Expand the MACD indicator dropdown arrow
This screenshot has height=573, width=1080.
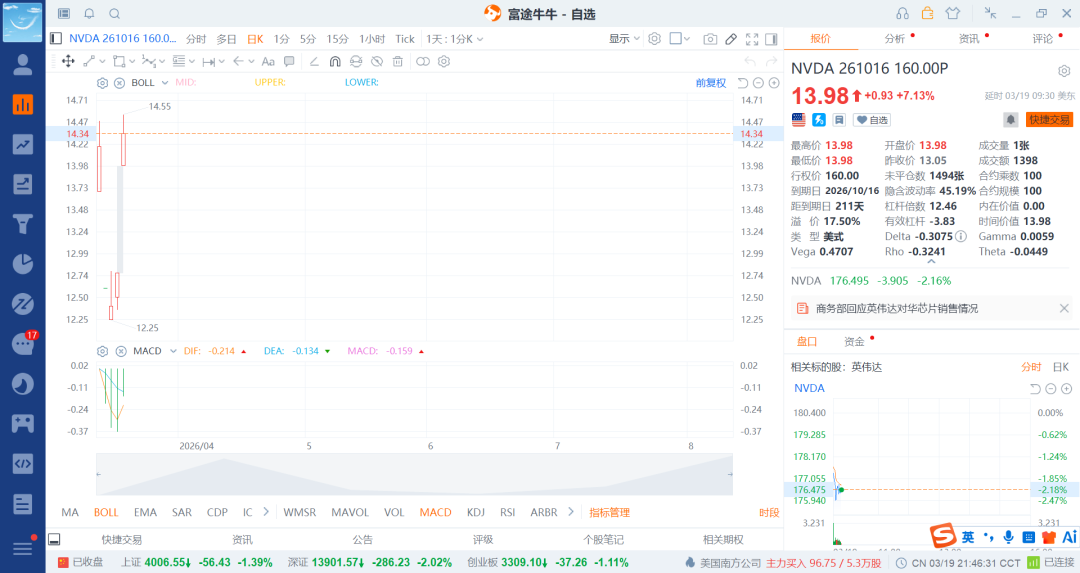(x=173, y=351)
